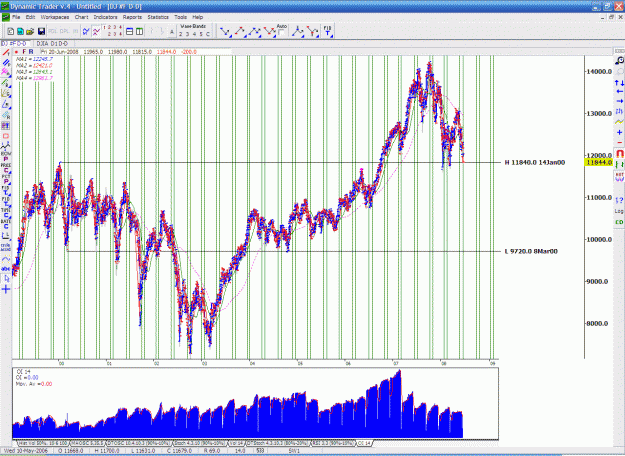Viewport: 625px width, 456px height.
Task: Open the Tools menu
Action: point(181,17)
